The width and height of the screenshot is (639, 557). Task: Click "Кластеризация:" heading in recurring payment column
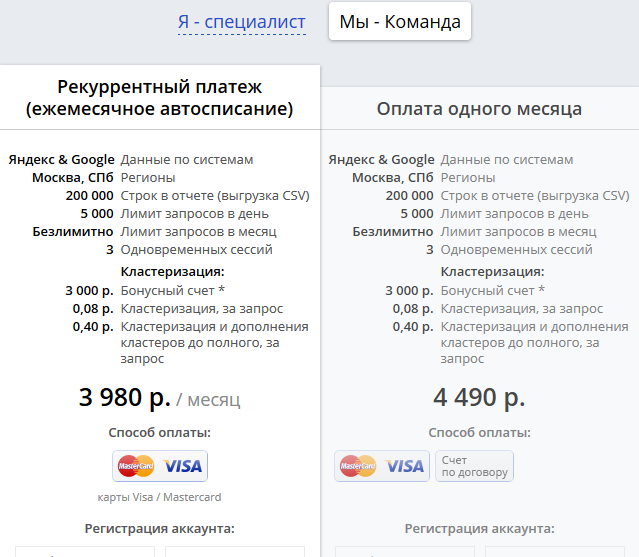point(173,272)
